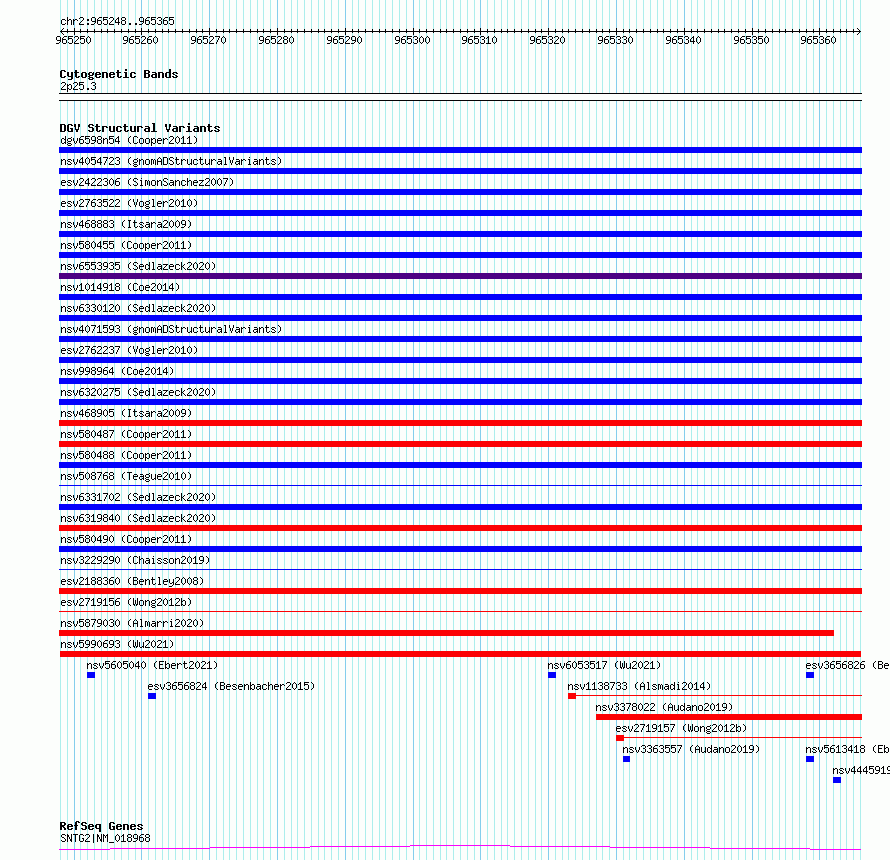
Task: Click the RefSeq Genes track title
Action: pos(101,826)
